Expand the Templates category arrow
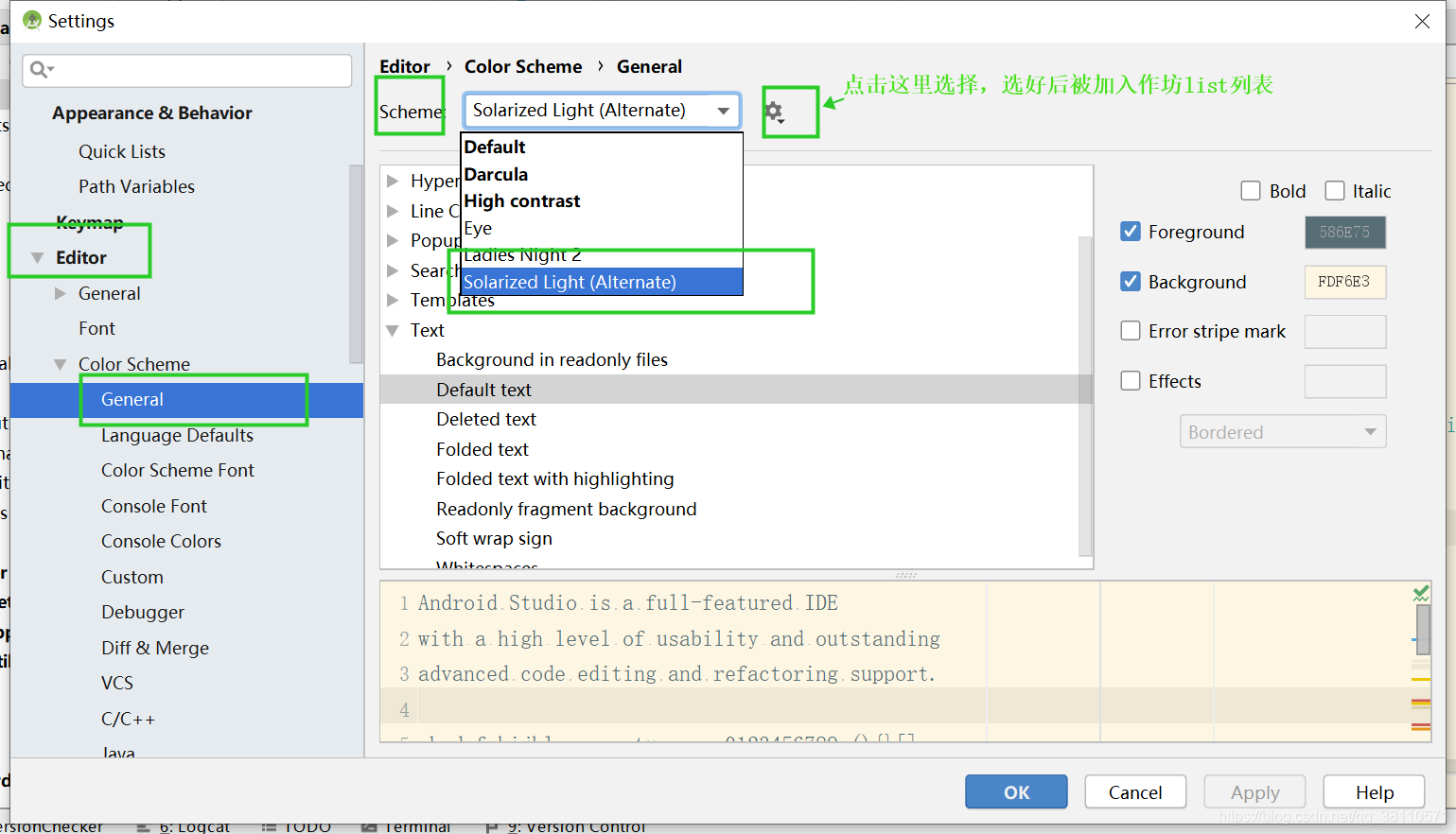The height and width of the screenshot is (834, 1456). coord(393,300)
